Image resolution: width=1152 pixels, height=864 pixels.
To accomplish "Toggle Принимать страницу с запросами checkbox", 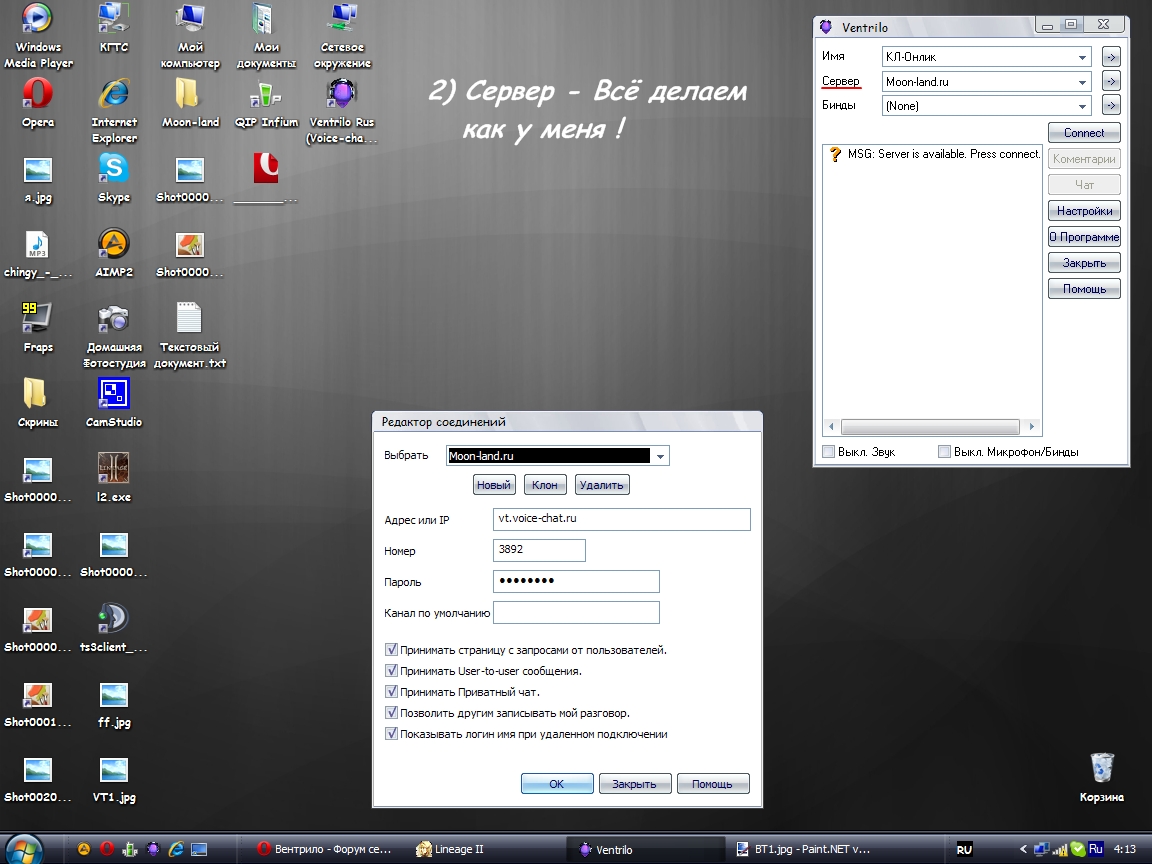I will click(x=392, y=649).
